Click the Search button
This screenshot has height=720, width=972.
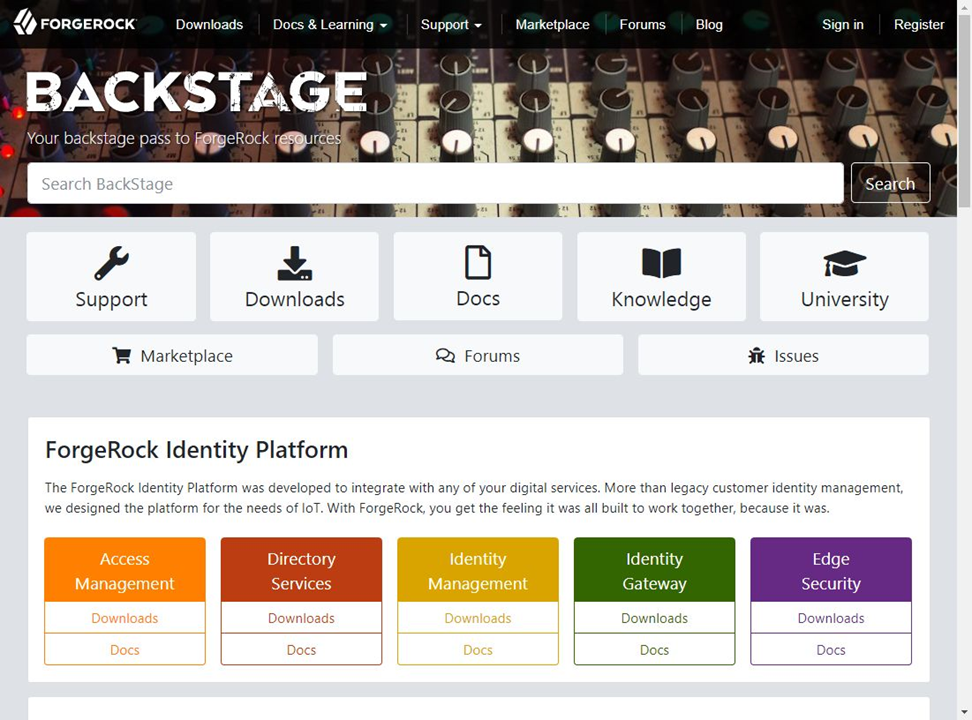890,183
